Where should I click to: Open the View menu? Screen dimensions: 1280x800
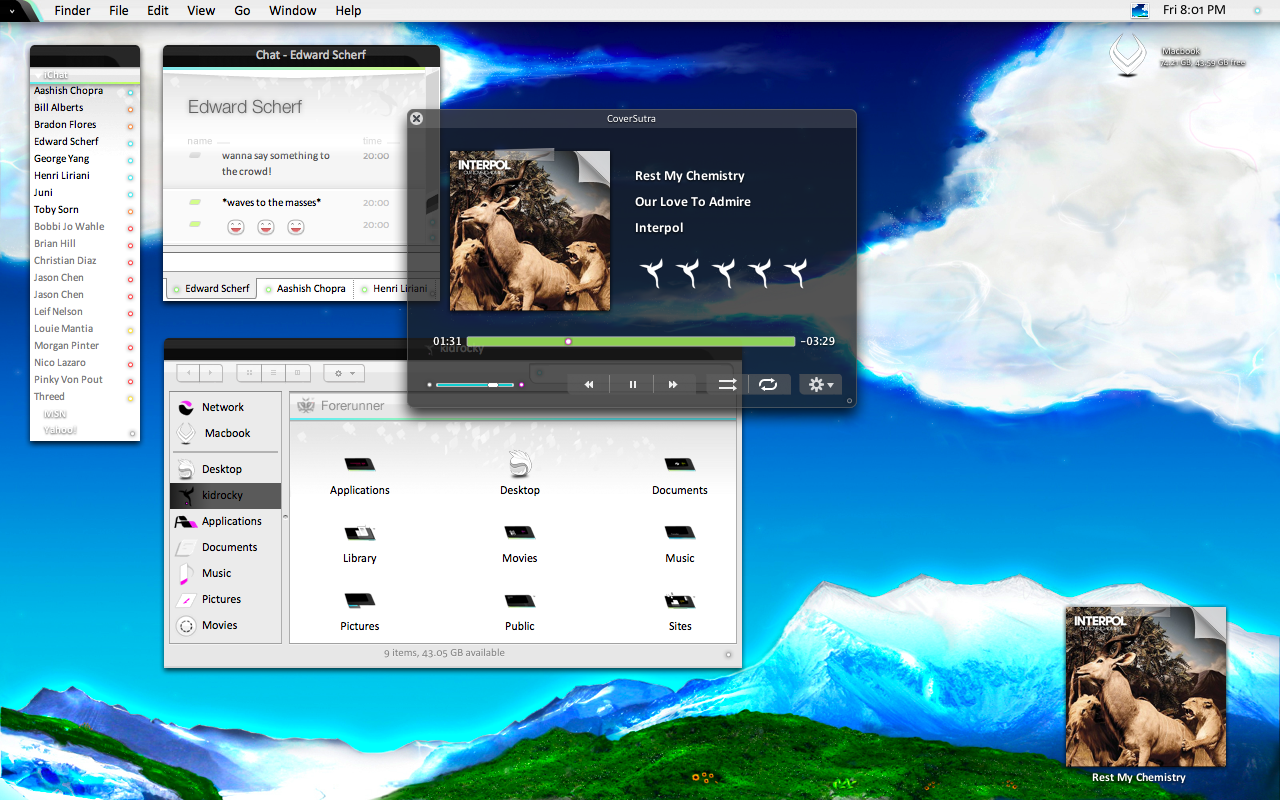pyautogui.click(x=201, y=11)
